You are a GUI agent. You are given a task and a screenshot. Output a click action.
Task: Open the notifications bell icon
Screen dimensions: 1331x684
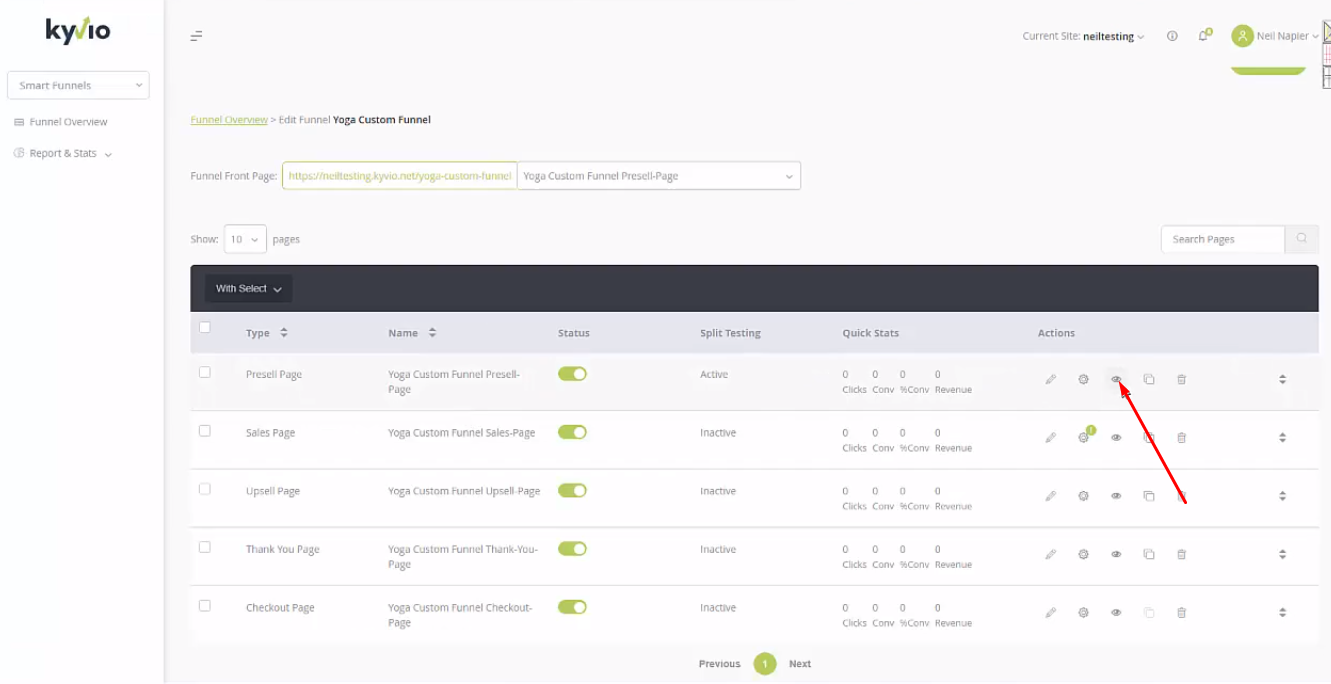pyautogui.click(x=1204, y=36)
